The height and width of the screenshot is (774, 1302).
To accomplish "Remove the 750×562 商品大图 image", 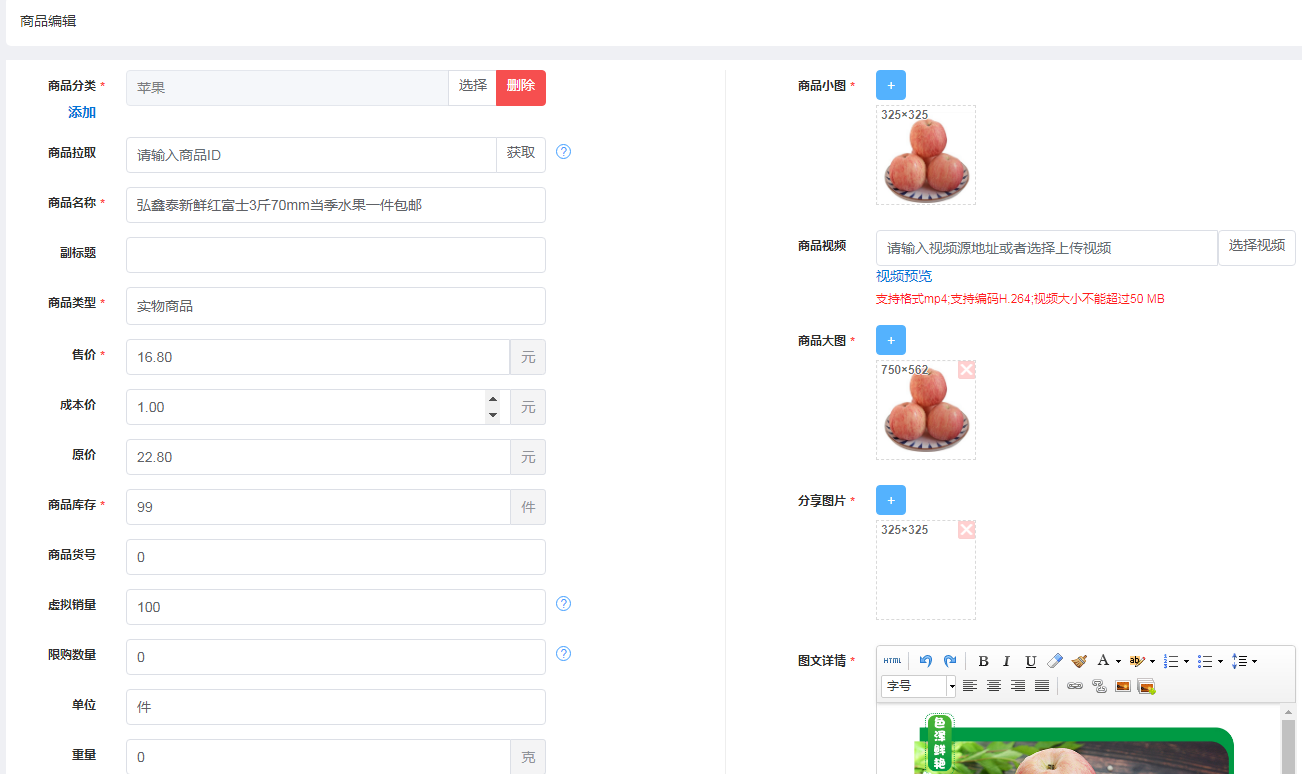I will point(966,370).
